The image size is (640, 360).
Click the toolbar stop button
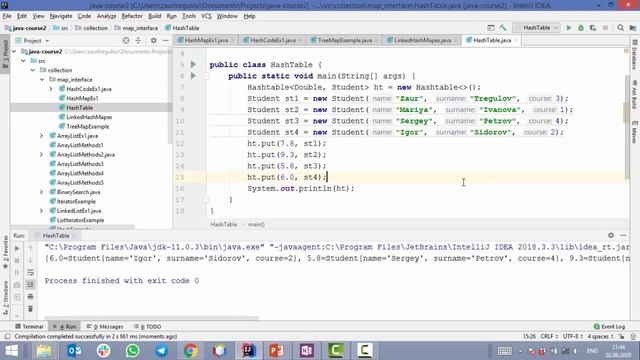pyautogui.click(x=605, y=28)
